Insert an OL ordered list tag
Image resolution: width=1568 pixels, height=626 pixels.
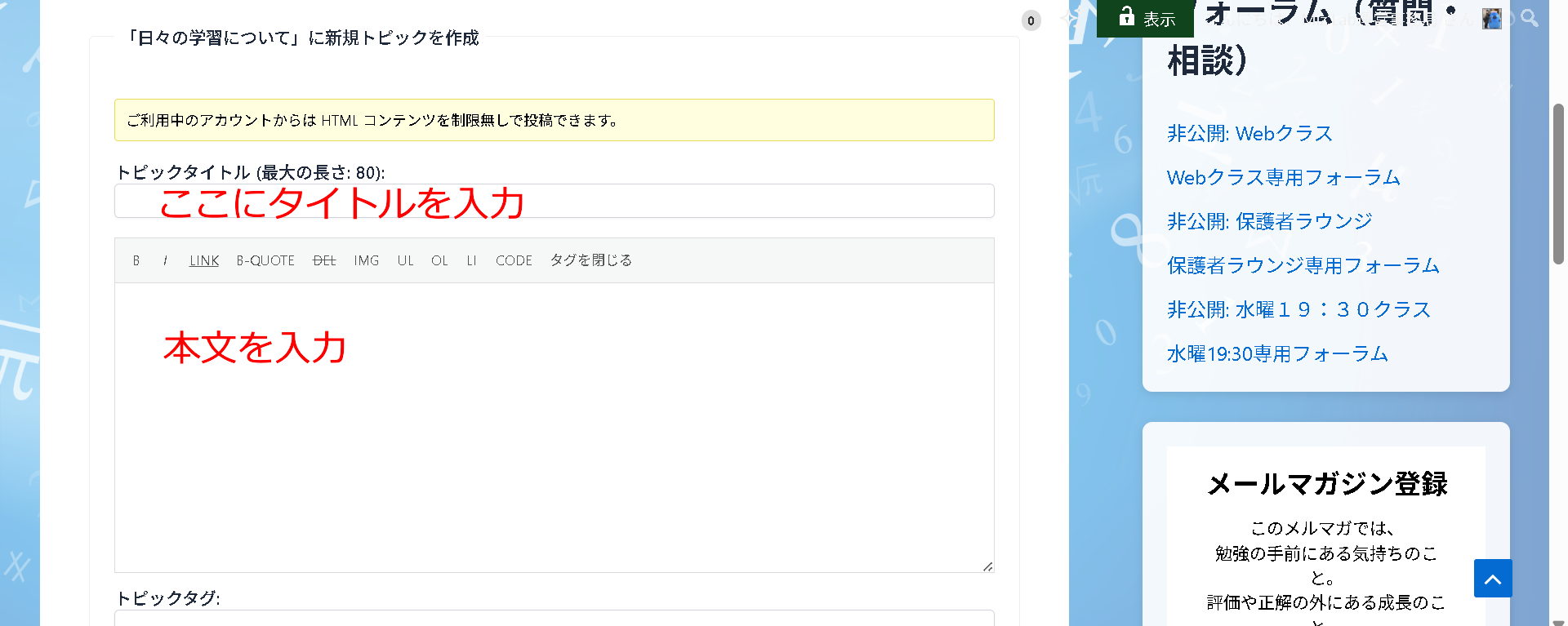(440, 260)
